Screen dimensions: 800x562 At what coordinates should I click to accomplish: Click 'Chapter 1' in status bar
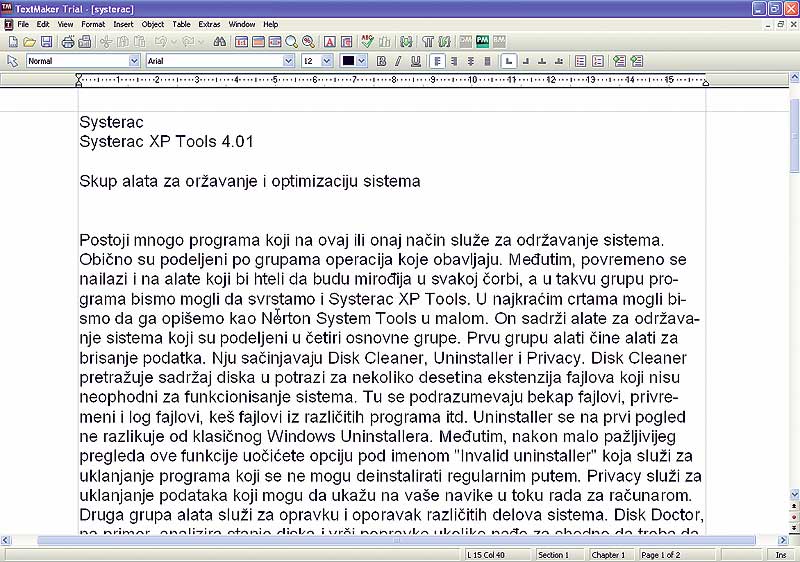click(608, 555)
